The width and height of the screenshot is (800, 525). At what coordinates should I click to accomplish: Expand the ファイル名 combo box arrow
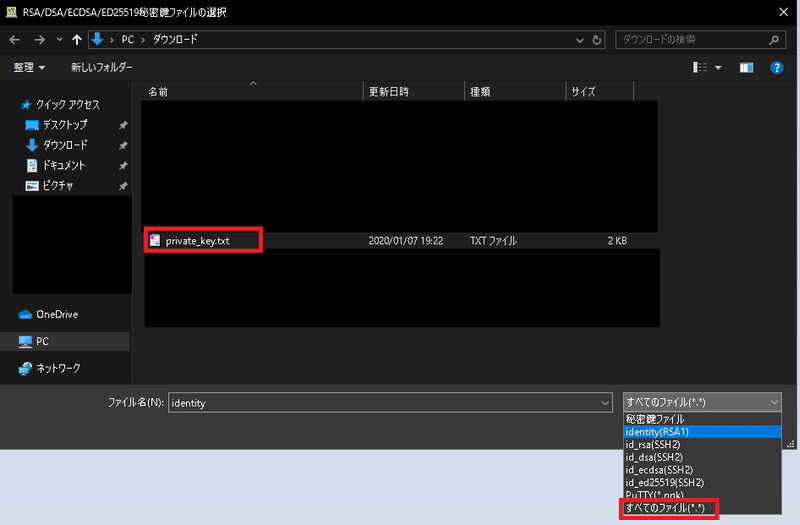[x=605, y=403]
